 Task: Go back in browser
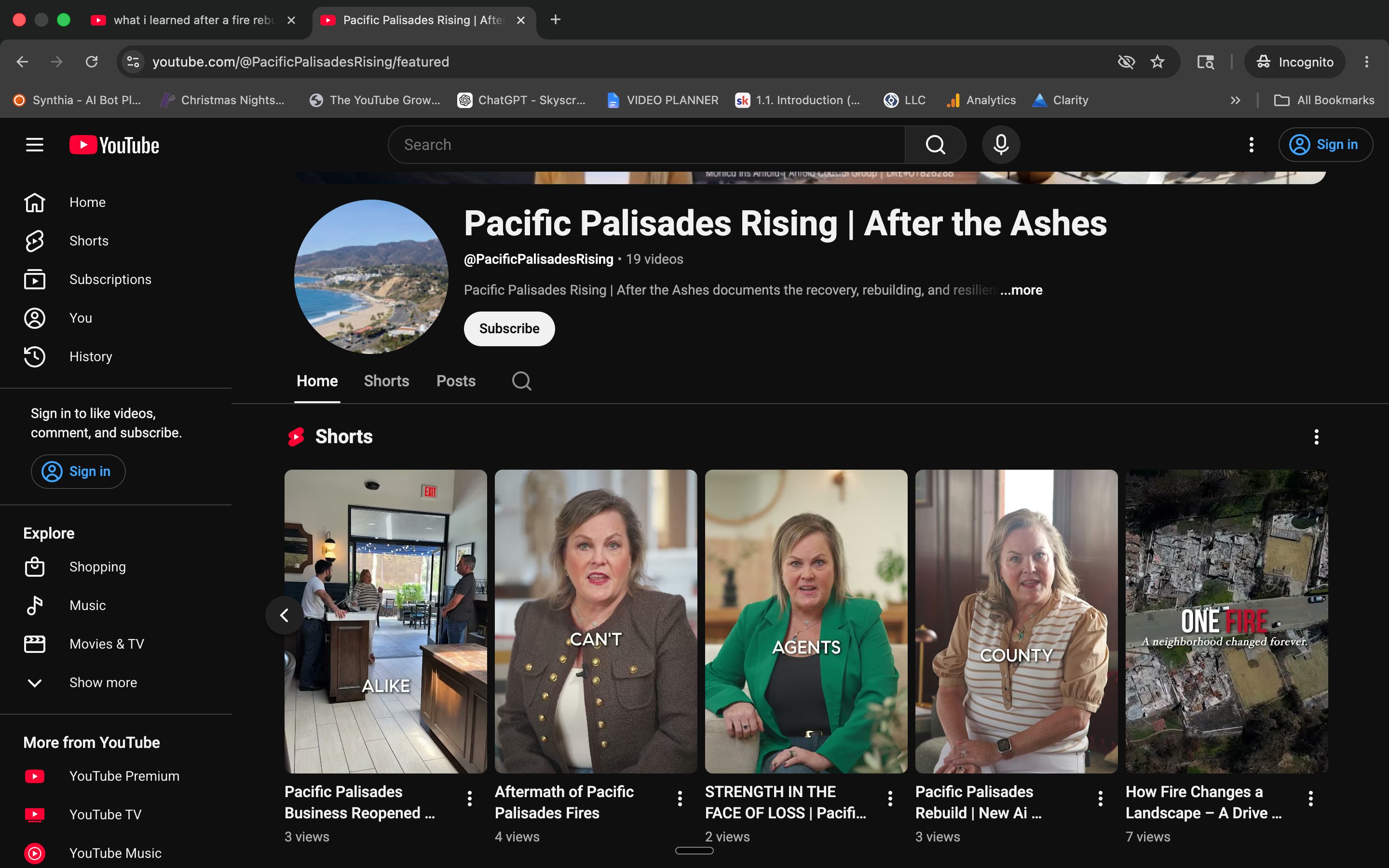pos(22,62)
